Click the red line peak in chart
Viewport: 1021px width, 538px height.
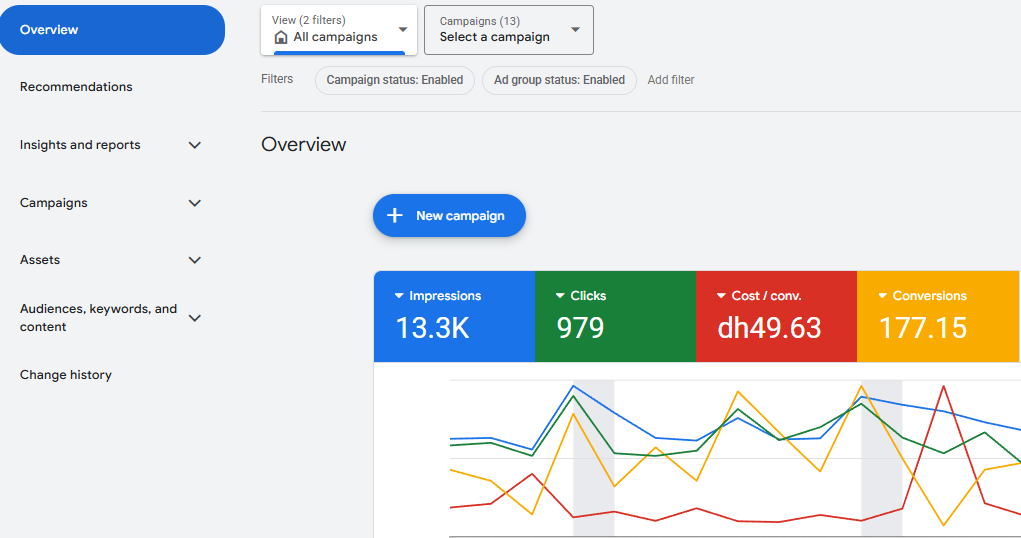click(x=942, y=386)
